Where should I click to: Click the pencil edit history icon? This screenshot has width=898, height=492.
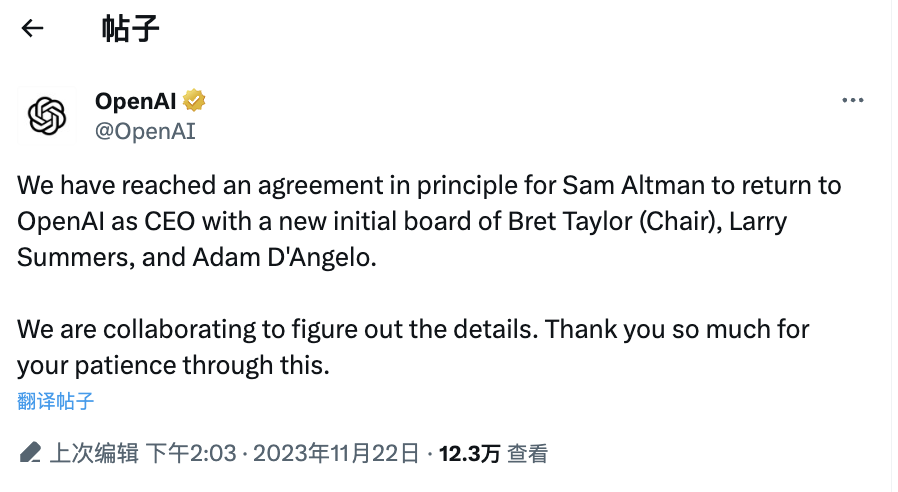(30, 453)
